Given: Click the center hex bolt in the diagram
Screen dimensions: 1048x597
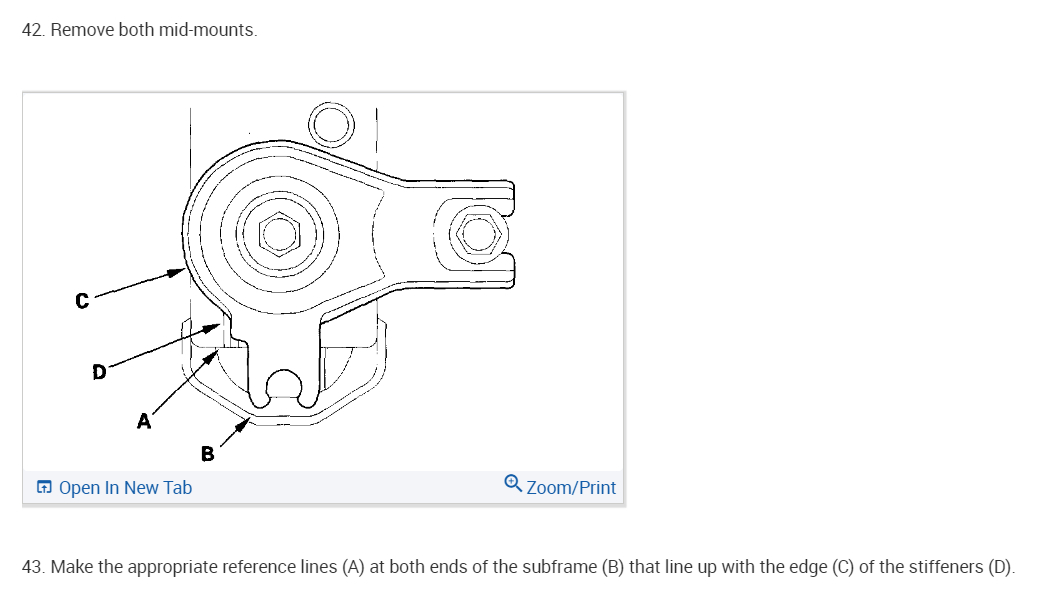Looking at the screenshot, I should click(x=281, y=234).
